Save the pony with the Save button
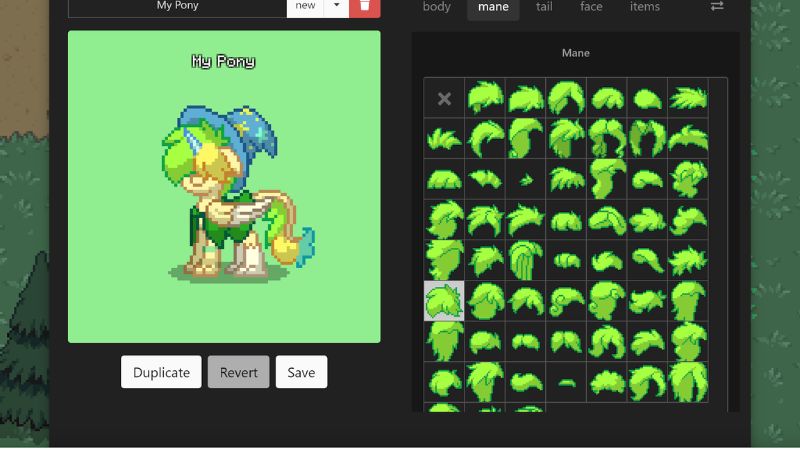Viewport: 800px width, 450px height. pos(301,372)
